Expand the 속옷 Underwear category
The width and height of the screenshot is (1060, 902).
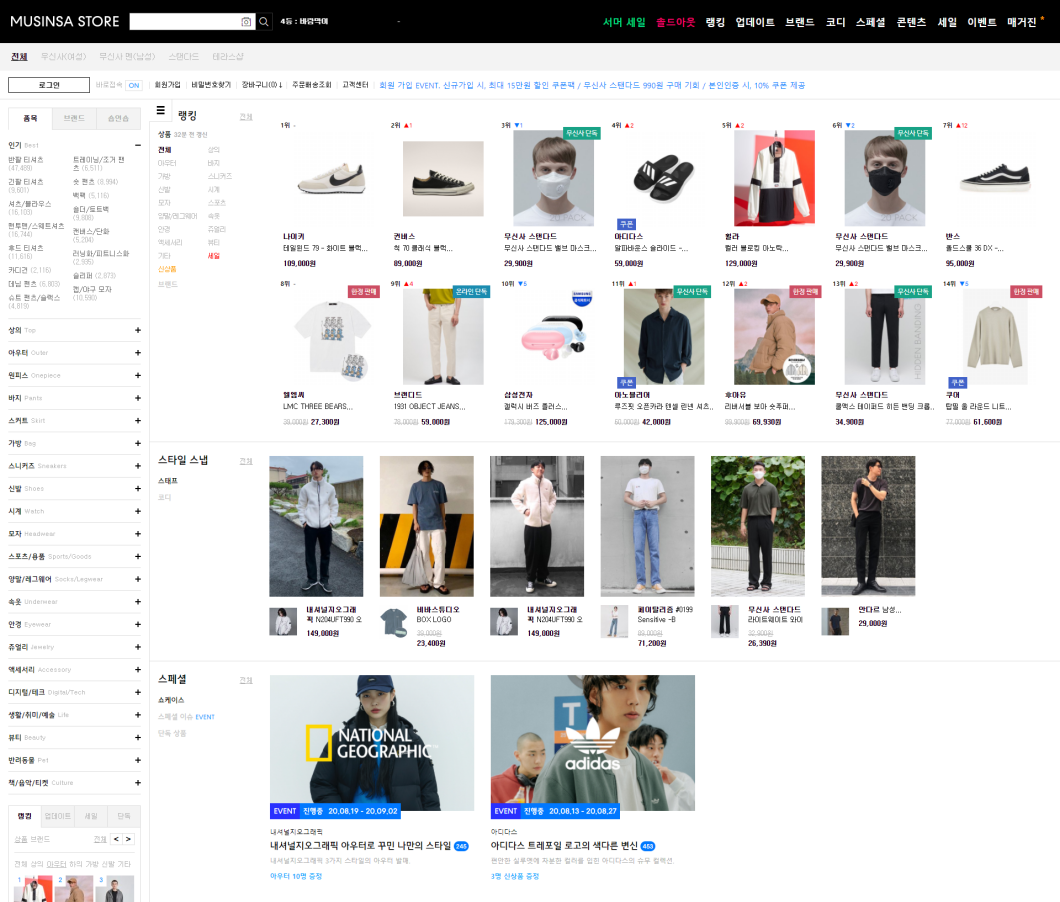pyautogui.click(x=138, y=602)
